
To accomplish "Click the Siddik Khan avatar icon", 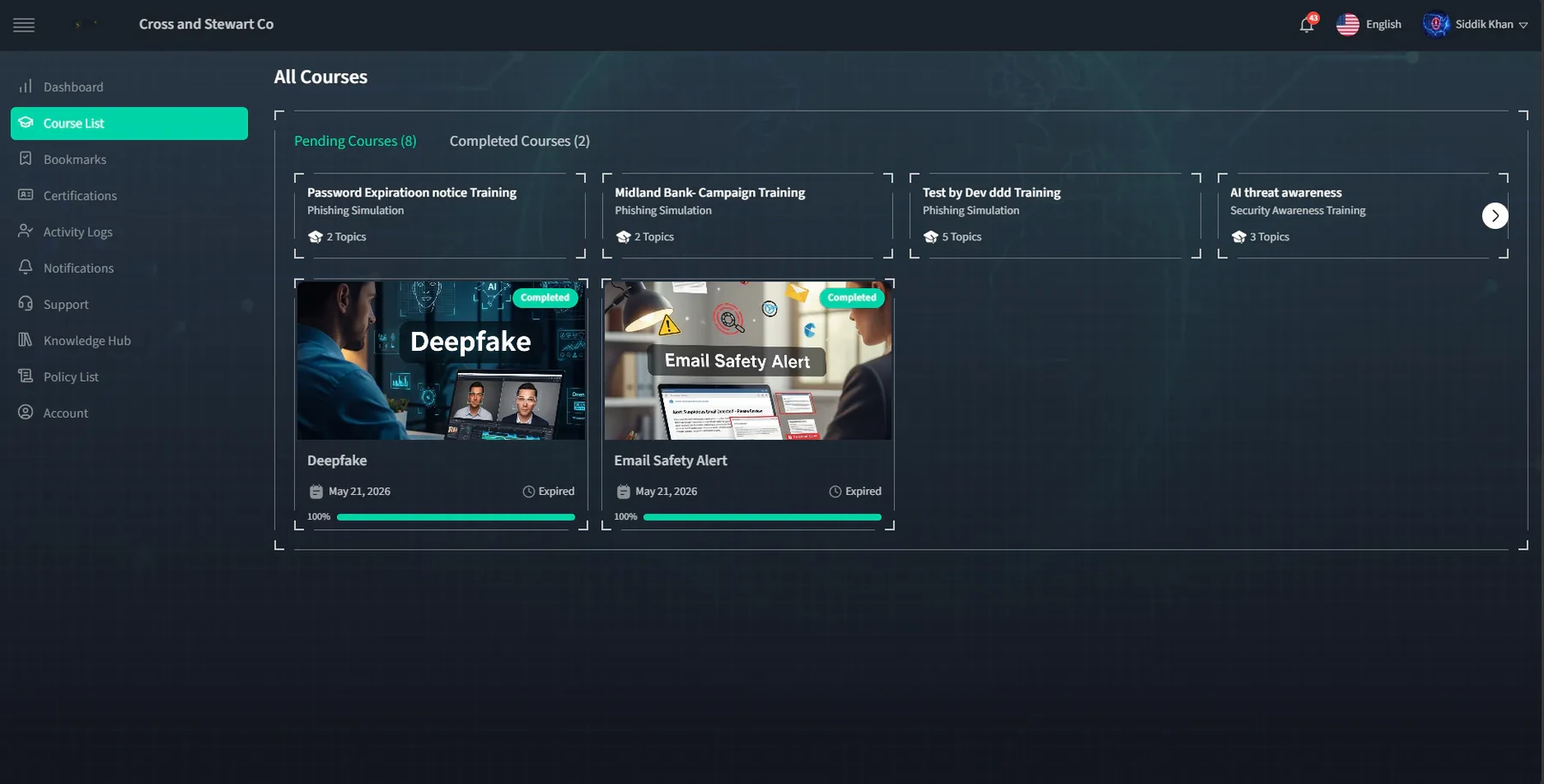I will pos(1436,24).
